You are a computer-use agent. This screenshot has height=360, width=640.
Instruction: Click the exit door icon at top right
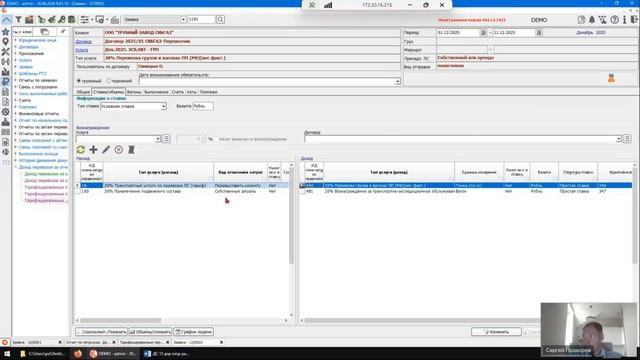point(634,20)
